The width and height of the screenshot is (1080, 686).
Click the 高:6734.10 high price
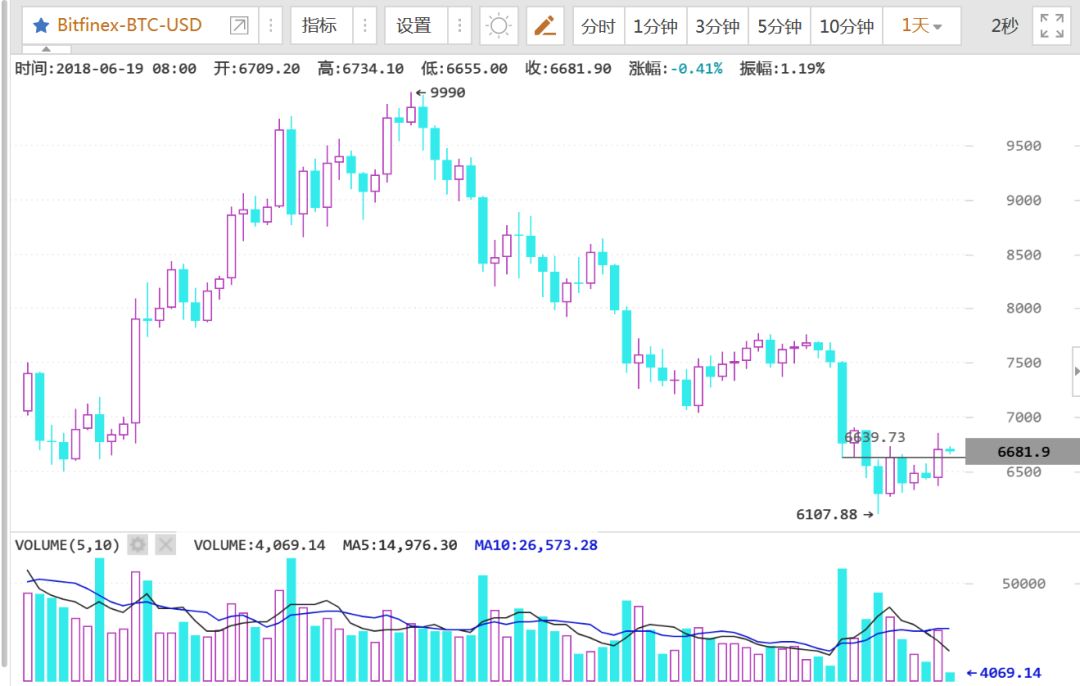tap(361, 68)
